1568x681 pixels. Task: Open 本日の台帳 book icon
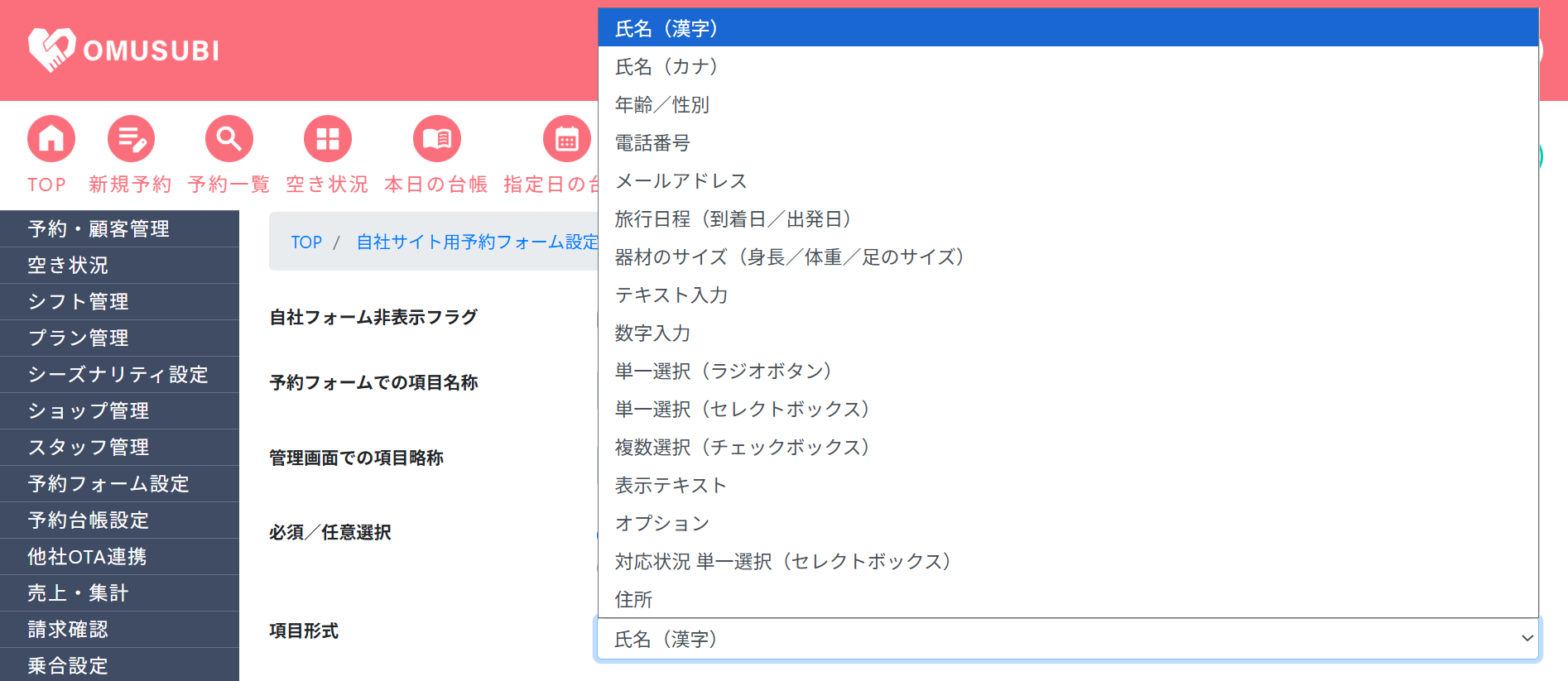pyautogui.click(x=436, y=139)
